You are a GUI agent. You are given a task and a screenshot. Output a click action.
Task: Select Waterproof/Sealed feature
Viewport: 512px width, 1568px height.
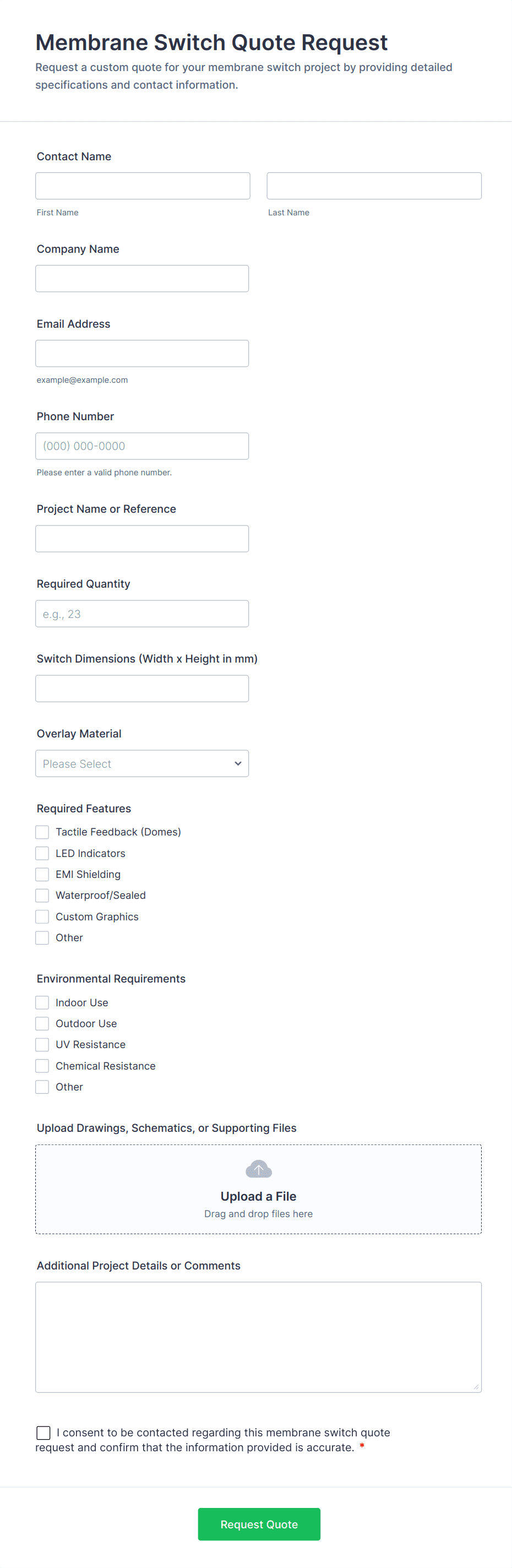point(42,895)
